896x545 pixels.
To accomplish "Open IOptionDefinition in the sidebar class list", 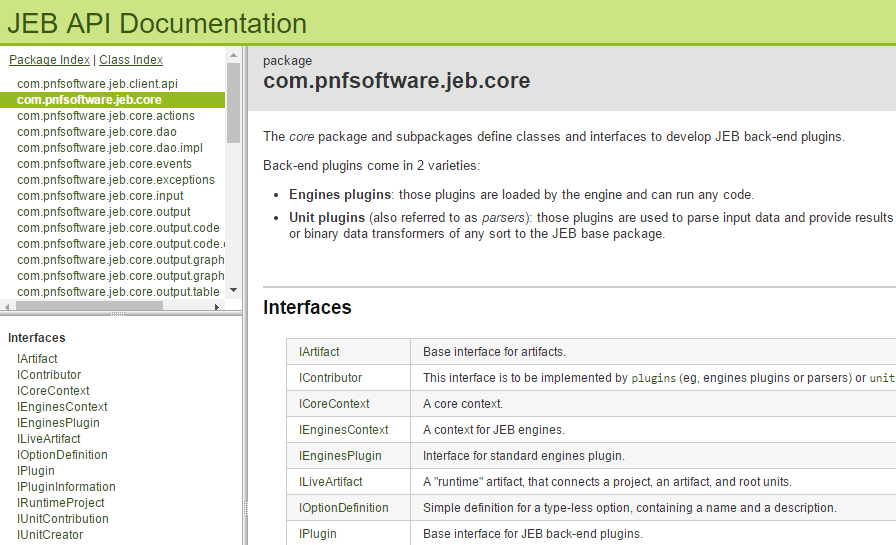I will pyautogui.click(x=62, y=455).
